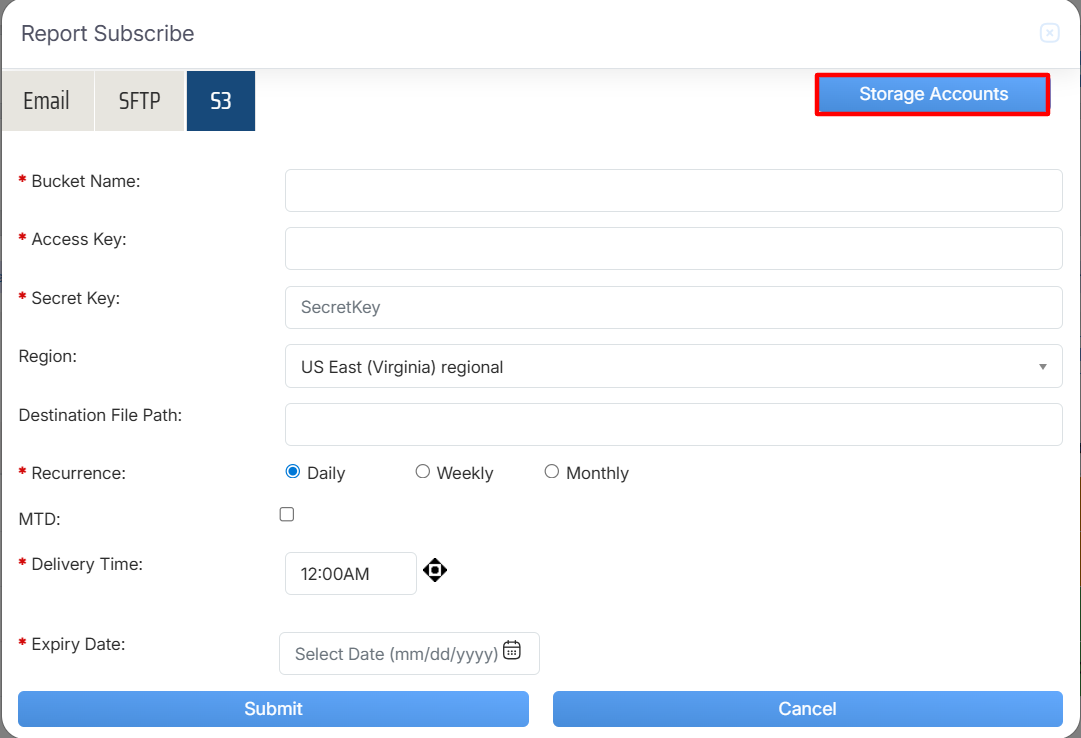Image resolution: width=1081 pixels, height=738 pixels.
Task: Focus the Secret Key field
Action: click(x=673, y=307)
